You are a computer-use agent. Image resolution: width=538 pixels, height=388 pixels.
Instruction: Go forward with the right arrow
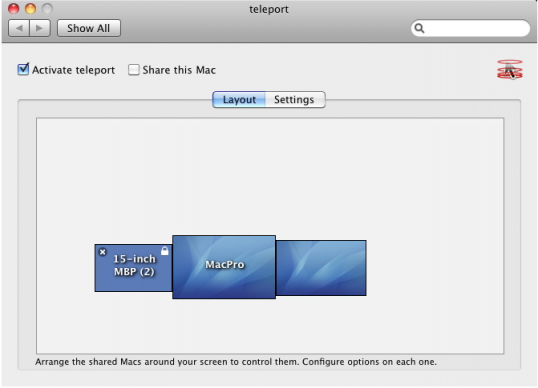coord(40,28)
